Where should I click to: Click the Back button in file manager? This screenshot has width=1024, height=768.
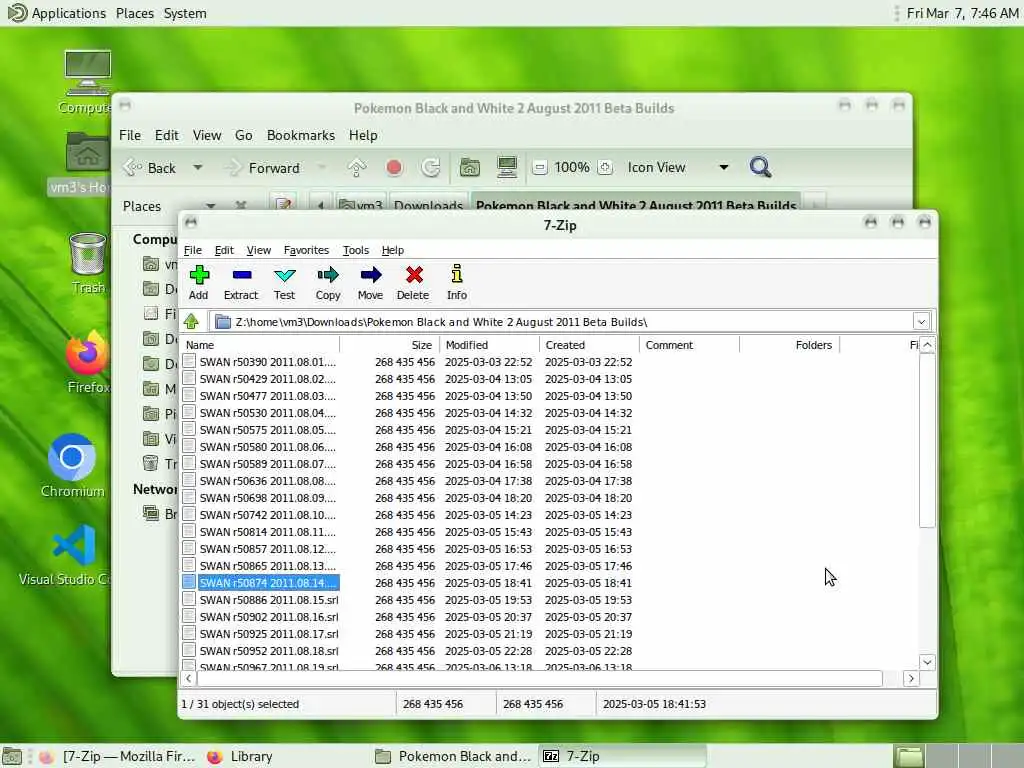[150, 168]
